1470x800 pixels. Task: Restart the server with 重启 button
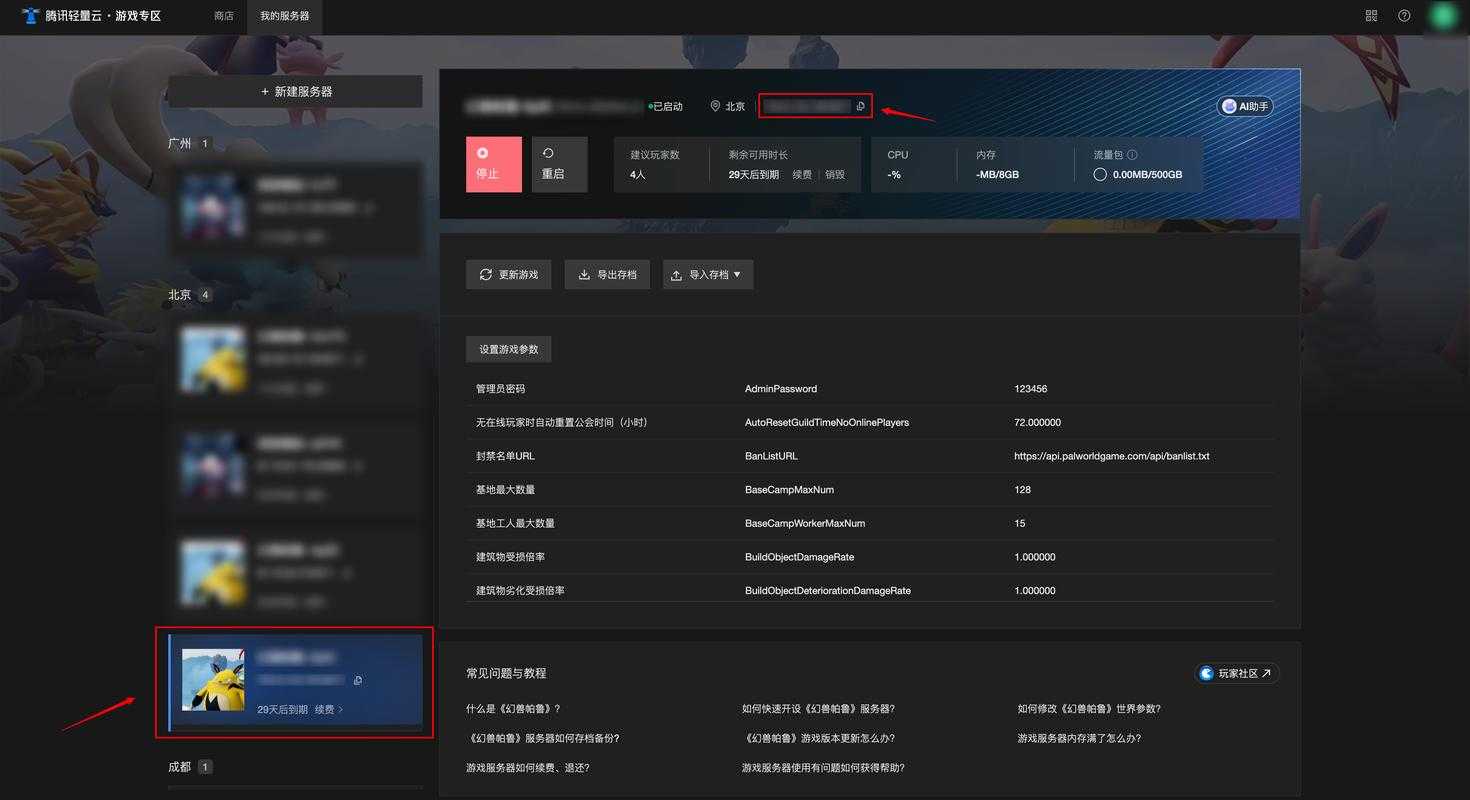pyautogui.click(x=559, y=164)
